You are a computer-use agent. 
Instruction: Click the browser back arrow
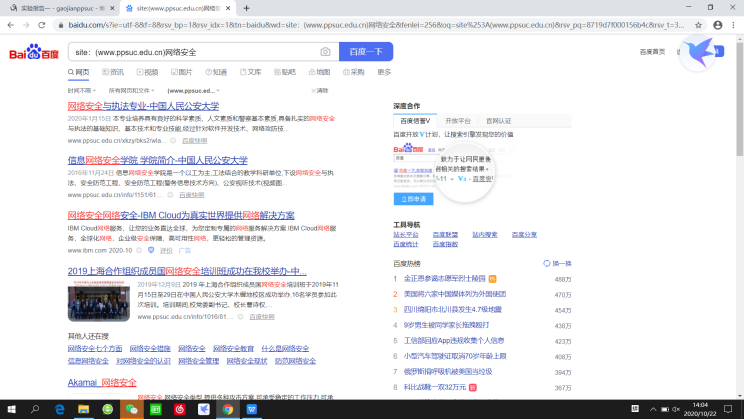point(10,25)
